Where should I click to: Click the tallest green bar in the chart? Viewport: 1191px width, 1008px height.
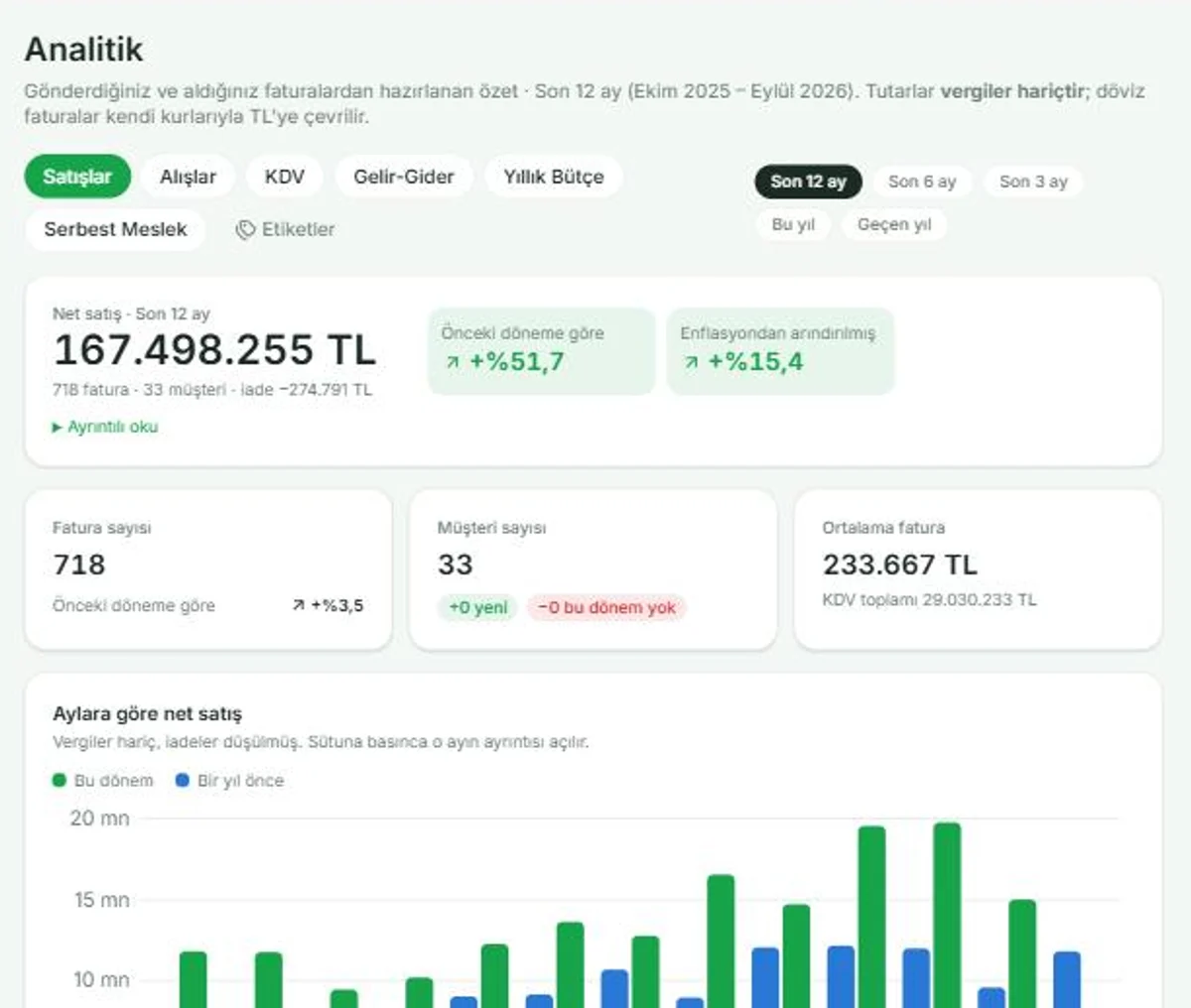click(947, 915)
